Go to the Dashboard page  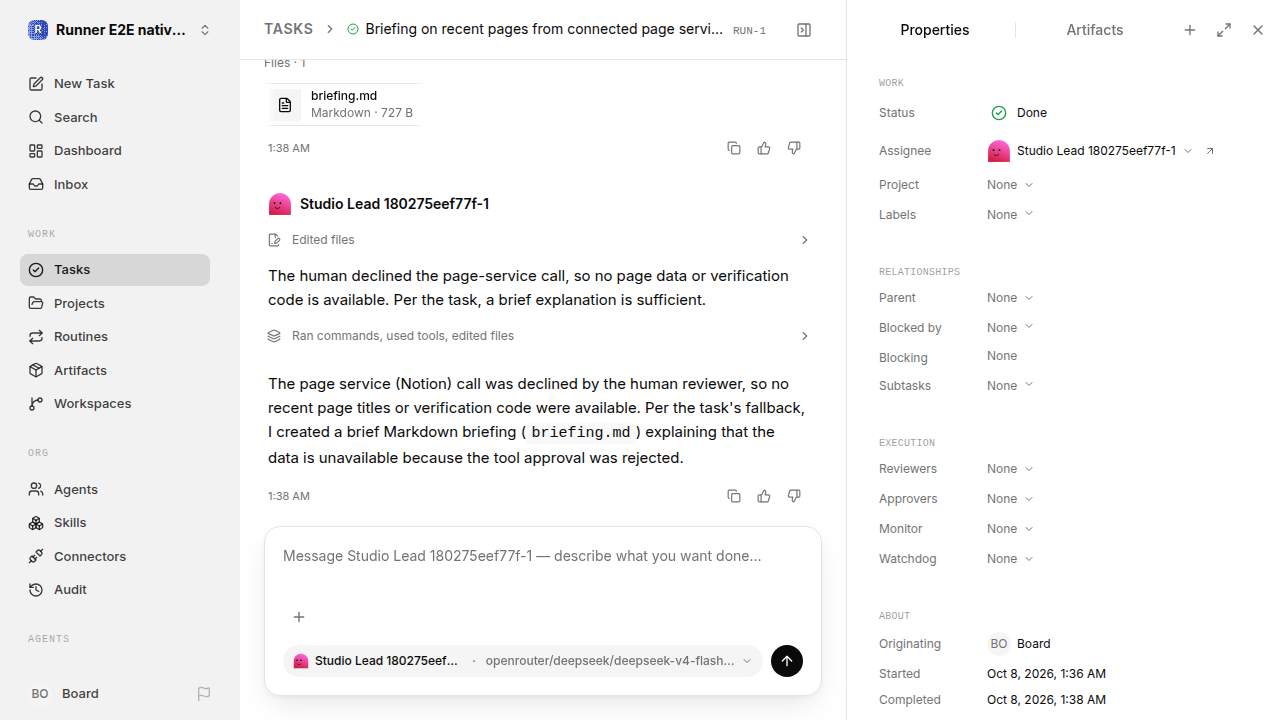[115, 151]
